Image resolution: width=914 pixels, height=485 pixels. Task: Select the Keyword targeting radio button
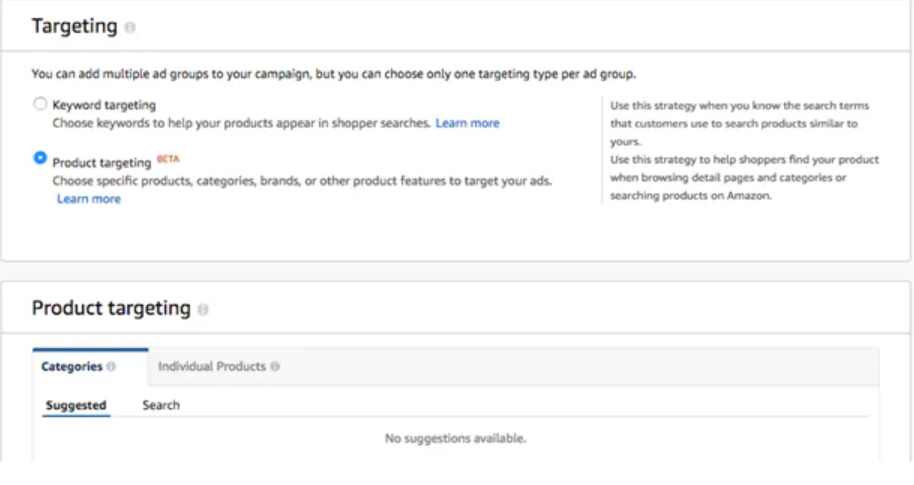[40, 104]
